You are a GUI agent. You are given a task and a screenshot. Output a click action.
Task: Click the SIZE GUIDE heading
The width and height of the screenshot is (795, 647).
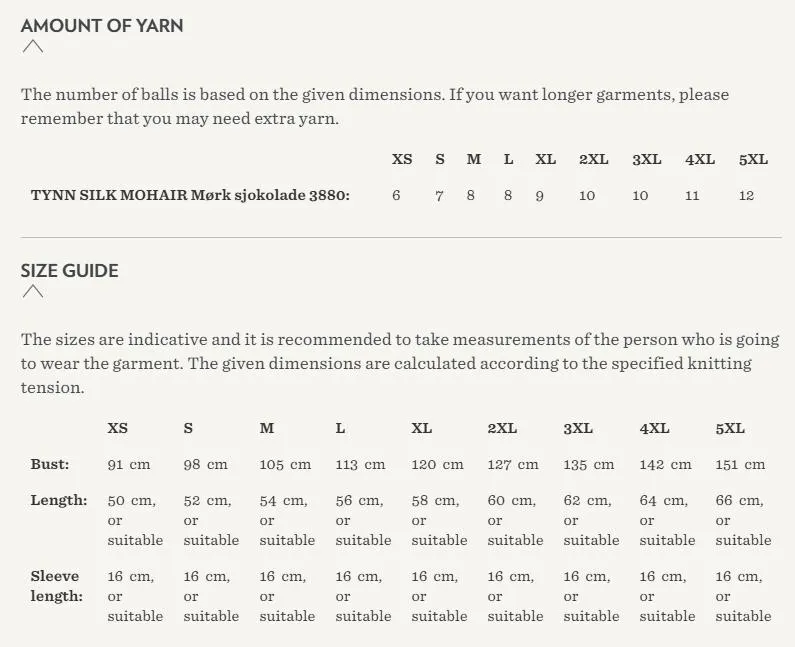point(69,271)
